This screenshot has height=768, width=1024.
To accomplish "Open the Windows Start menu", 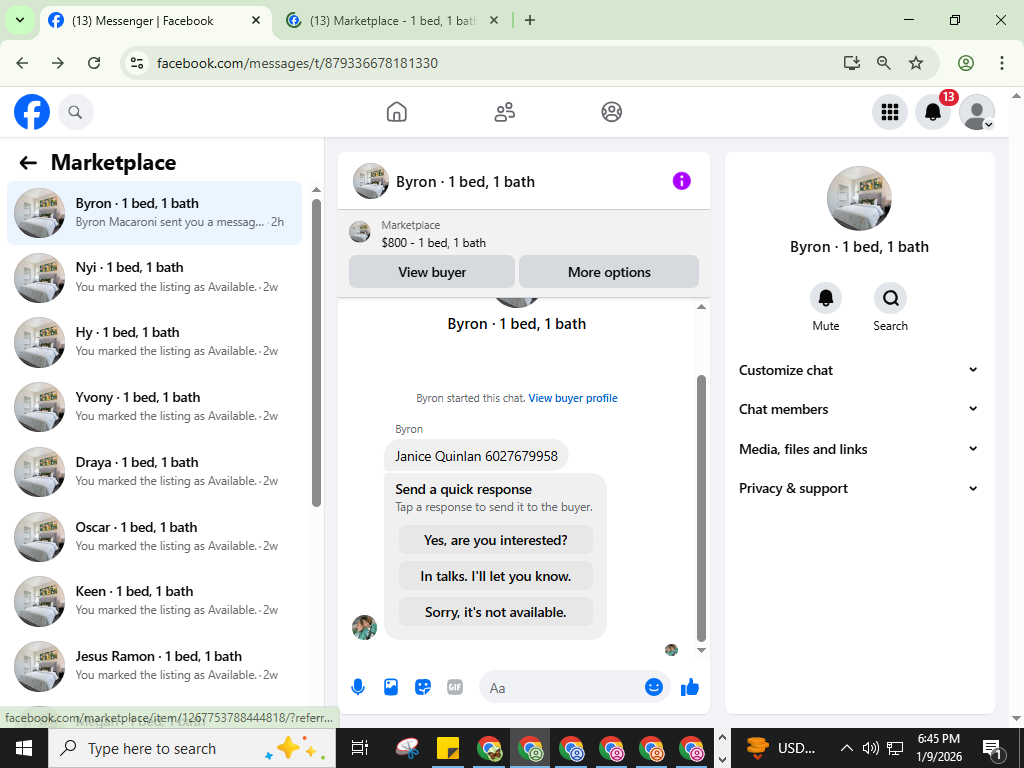I will coord(24,748).
